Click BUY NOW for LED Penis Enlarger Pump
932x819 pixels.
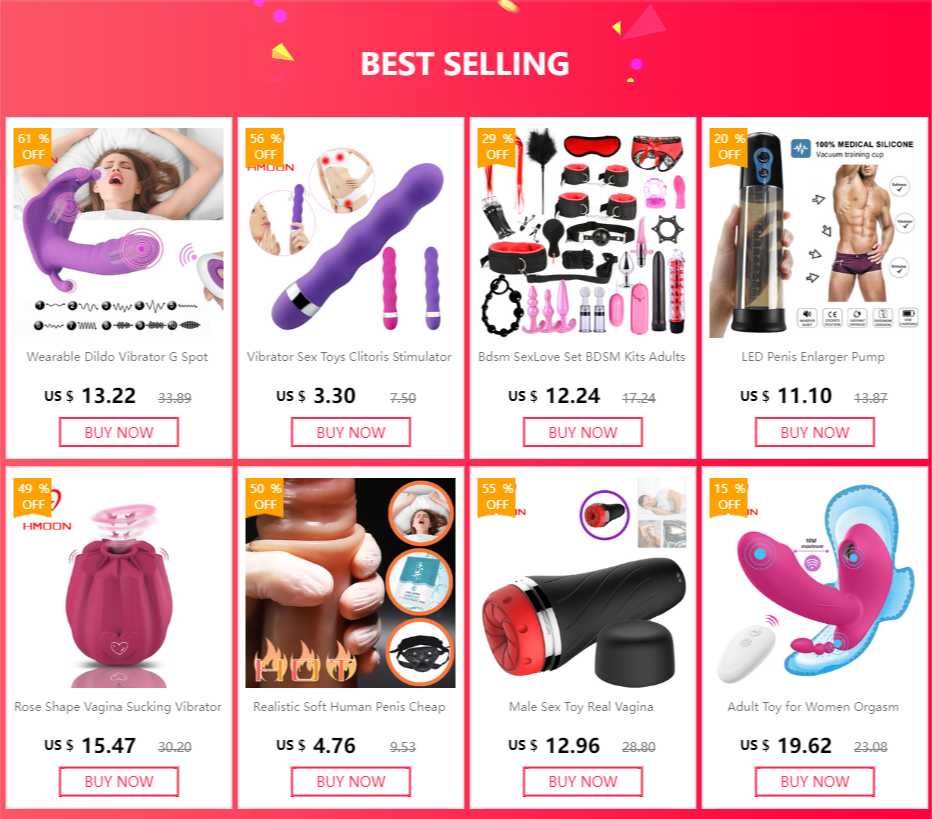click(x=815, y=432)
